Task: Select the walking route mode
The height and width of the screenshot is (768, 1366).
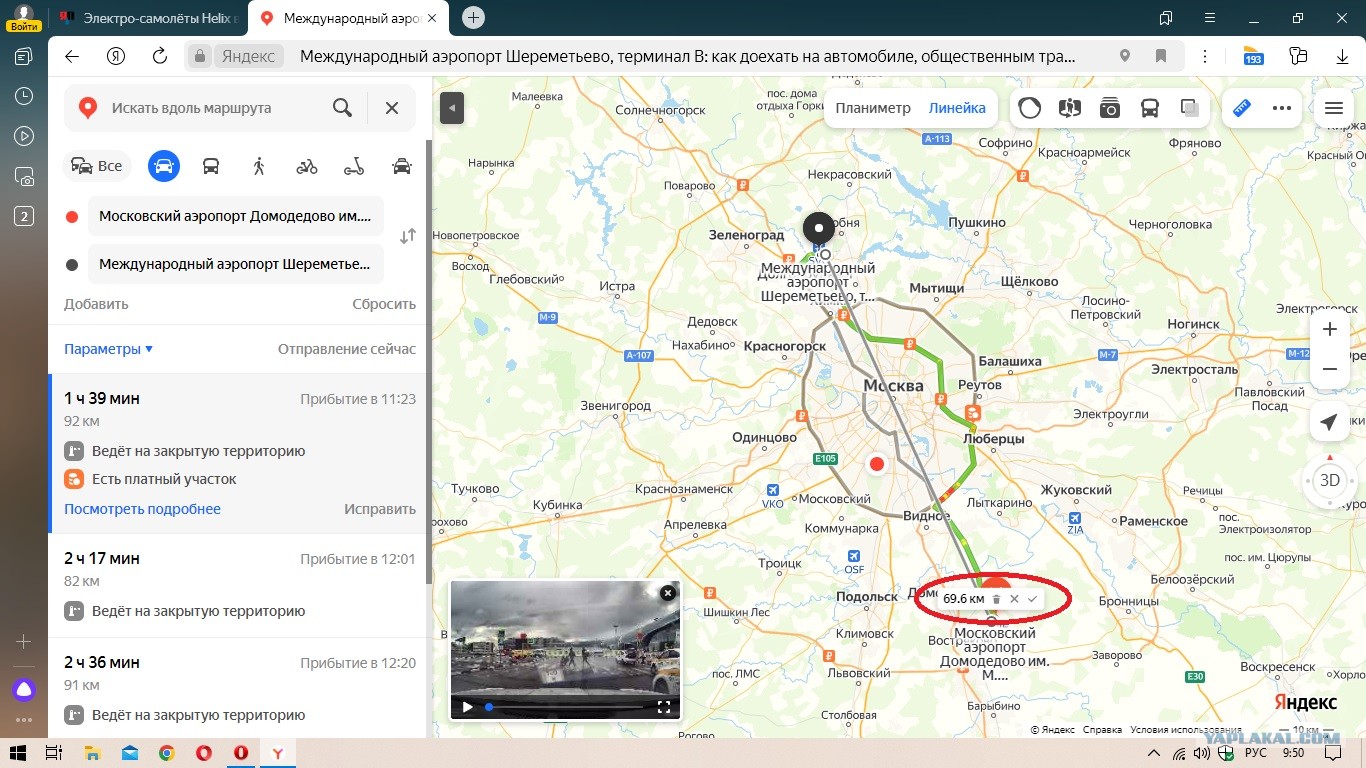Action: point(259,166)
